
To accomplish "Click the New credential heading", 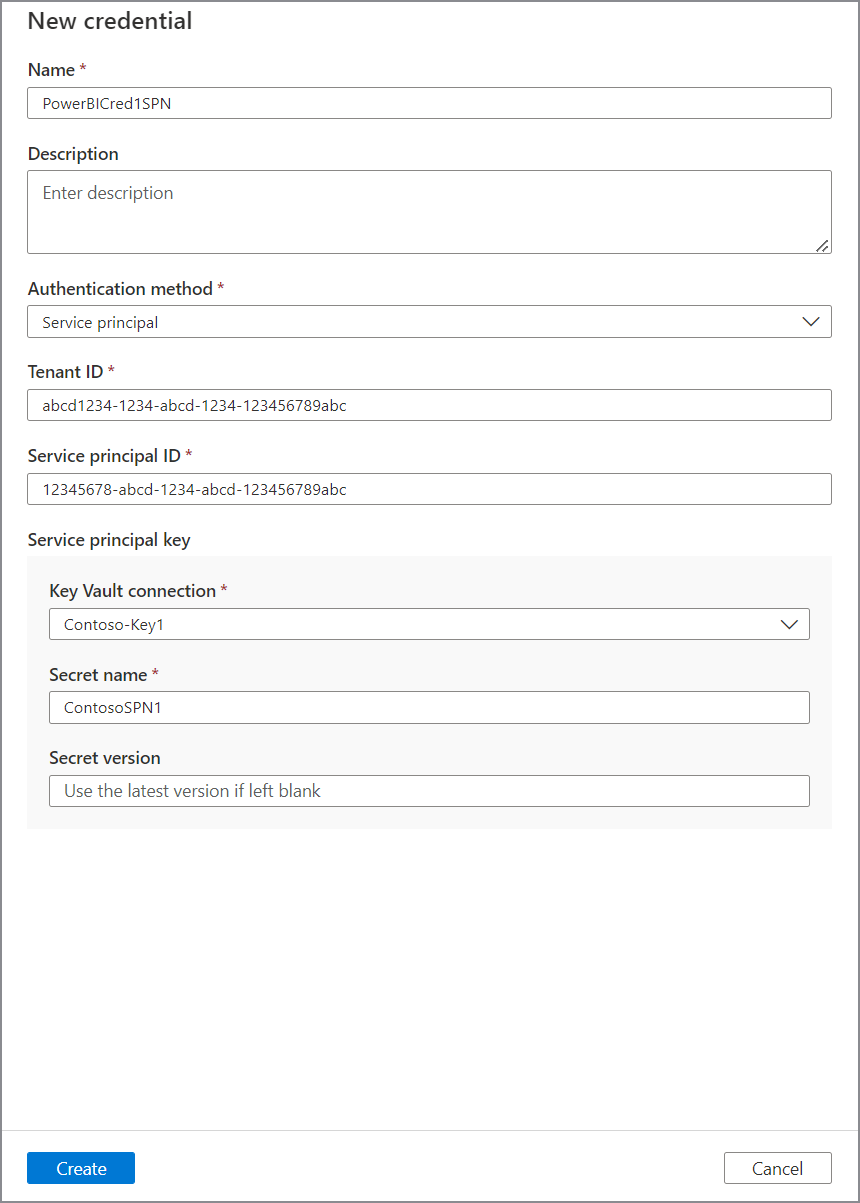I will (x=110, y=21).
